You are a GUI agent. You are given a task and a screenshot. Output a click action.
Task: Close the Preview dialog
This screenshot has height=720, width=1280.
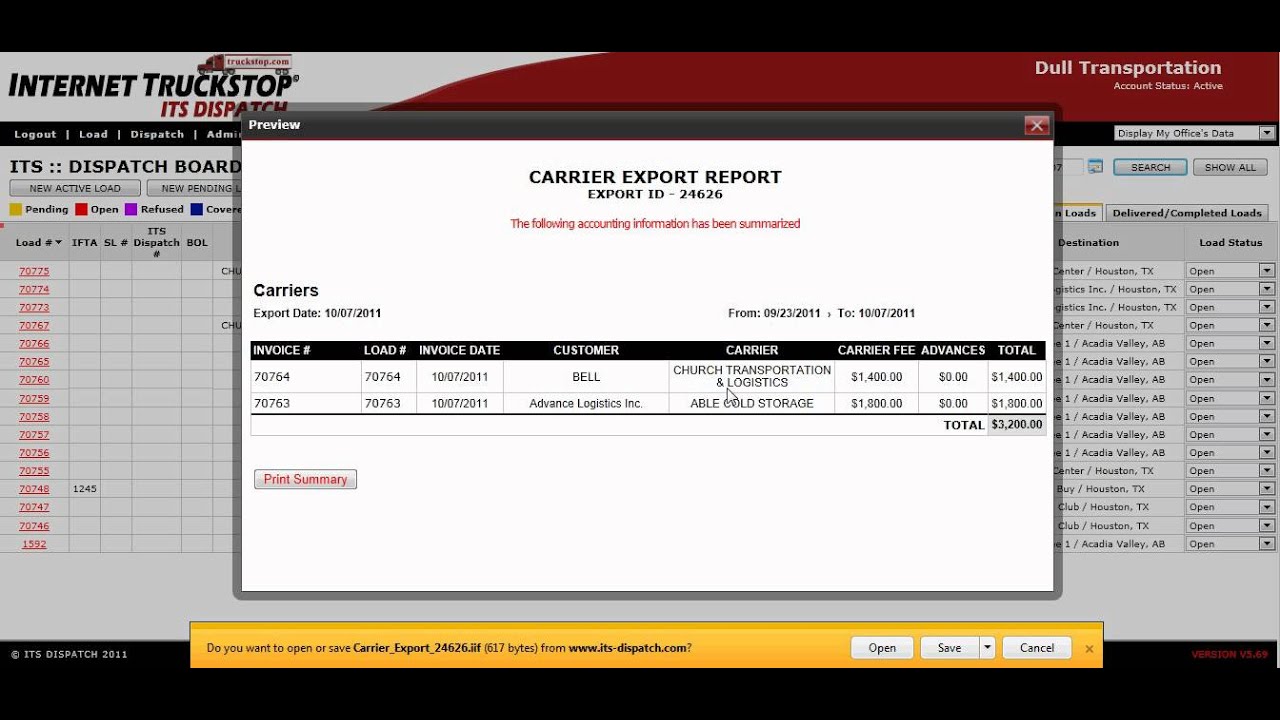(1036, 125)
